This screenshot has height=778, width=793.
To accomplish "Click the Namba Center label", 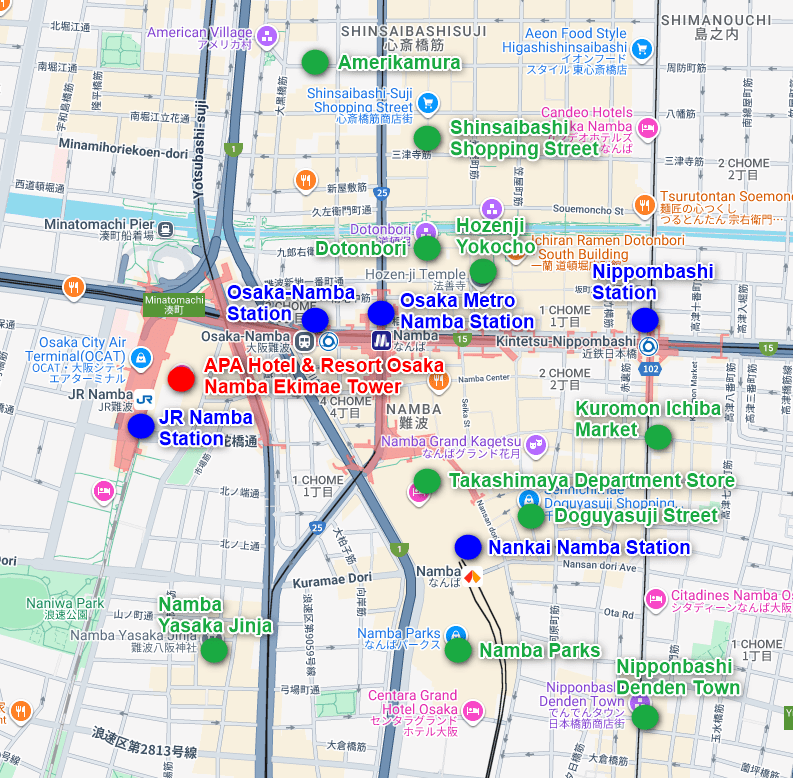I will [x=484, y=378].
